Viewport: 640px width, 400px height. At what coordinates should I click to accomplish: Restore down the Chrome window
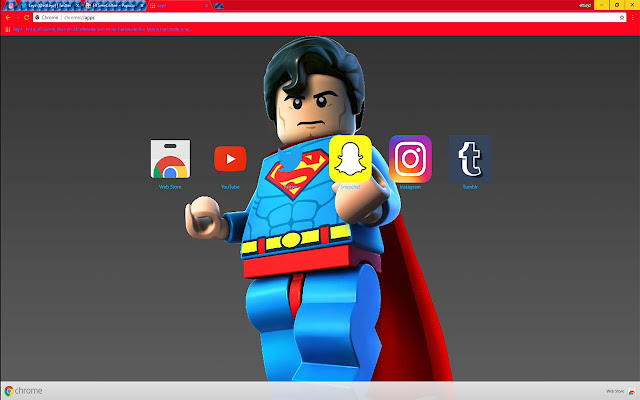point(617,5)
